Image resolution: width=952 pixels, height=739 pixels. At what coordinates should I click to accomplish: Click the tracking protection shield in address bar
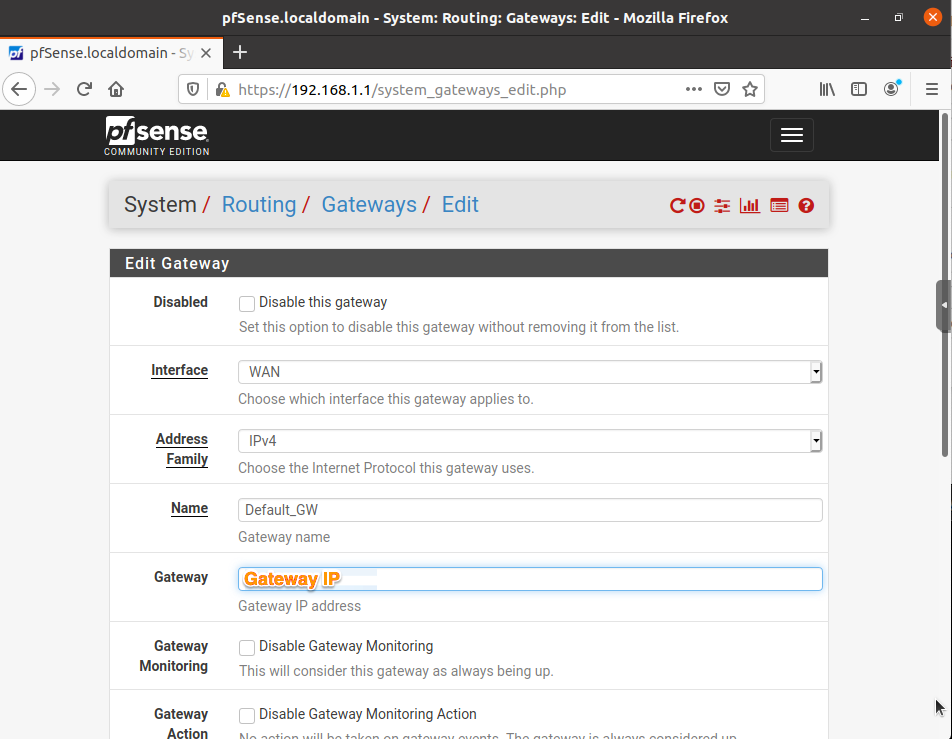point(191,88)
